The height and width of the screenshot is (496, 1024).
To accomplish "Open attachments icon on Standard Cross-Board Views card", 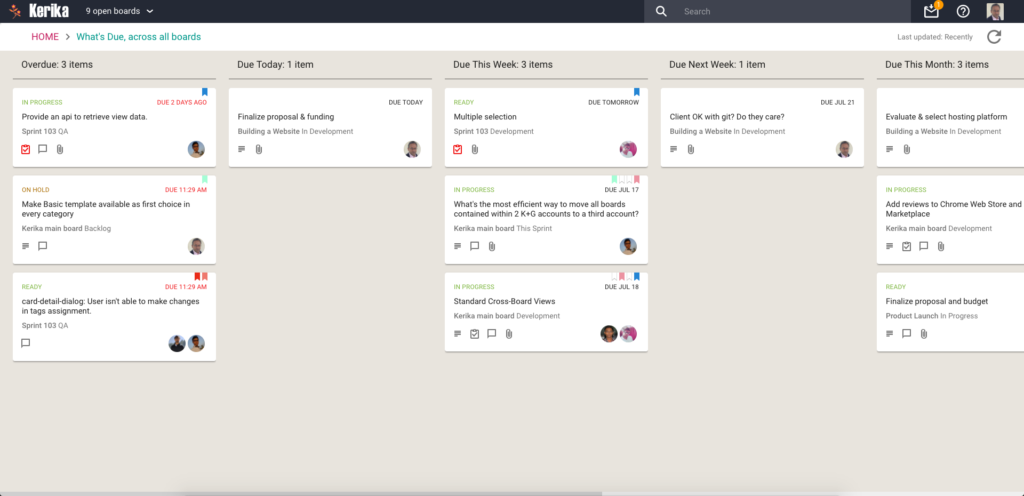I will tap(509, 333).
